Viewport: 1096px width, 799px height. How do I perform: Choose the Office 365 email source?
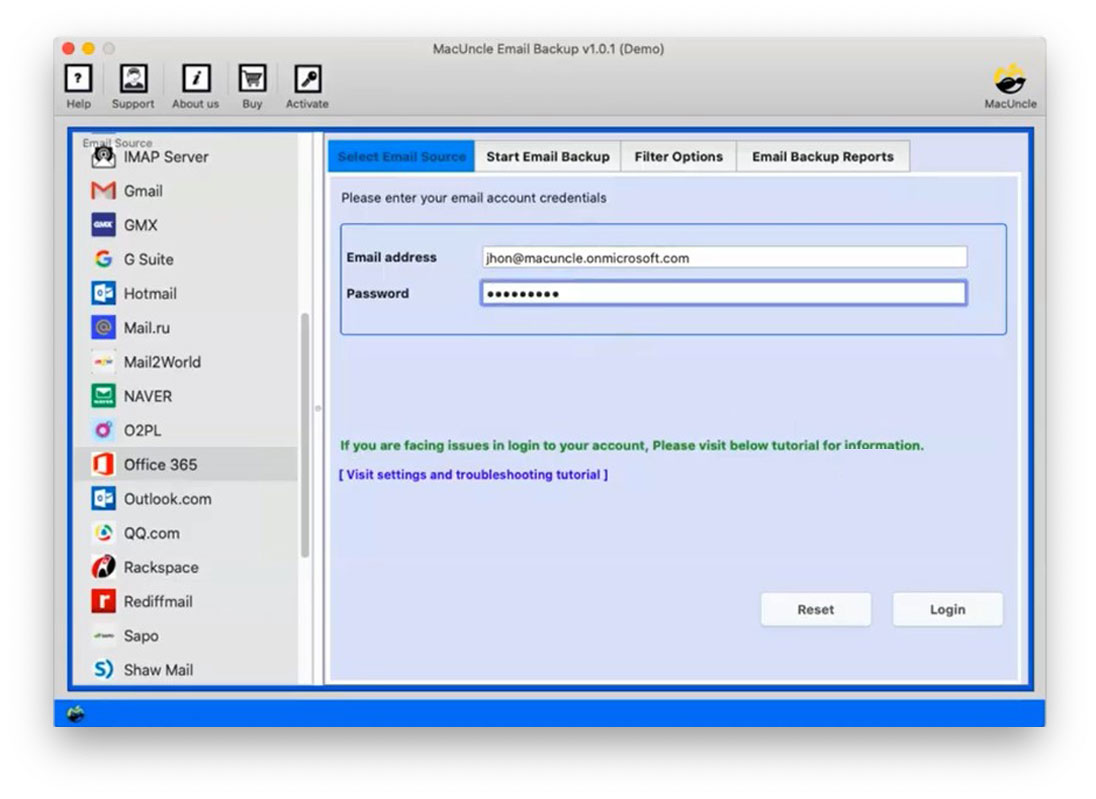[x=160, y=464]
